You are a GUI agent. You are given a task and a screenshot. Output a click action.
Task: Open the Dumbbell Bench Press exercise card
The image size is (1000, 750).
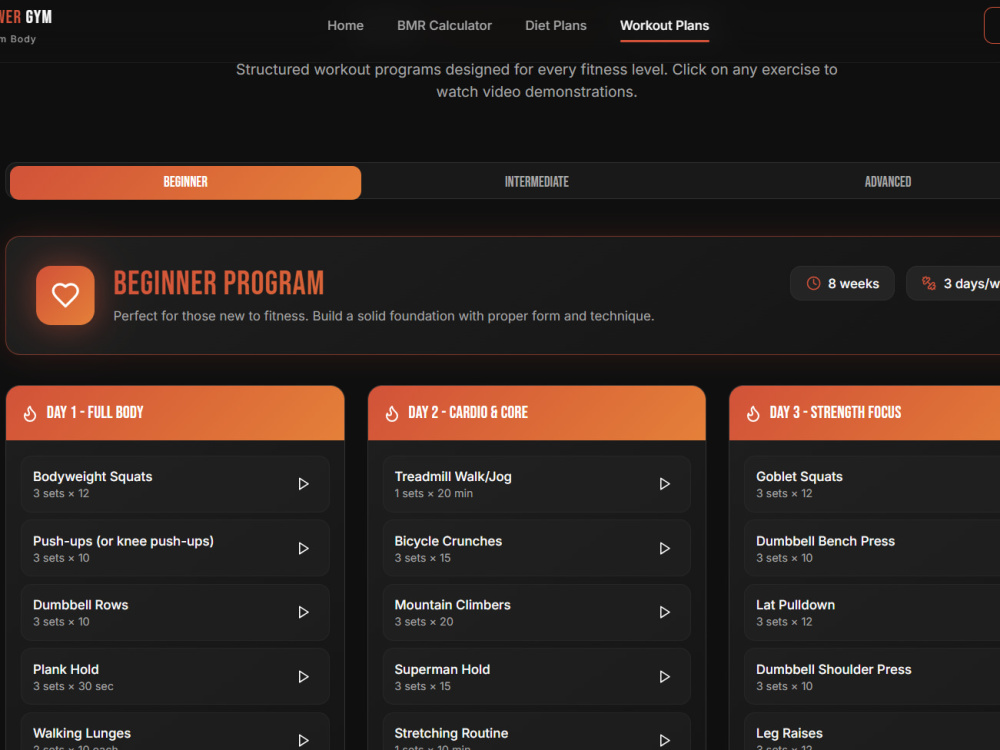872,548
